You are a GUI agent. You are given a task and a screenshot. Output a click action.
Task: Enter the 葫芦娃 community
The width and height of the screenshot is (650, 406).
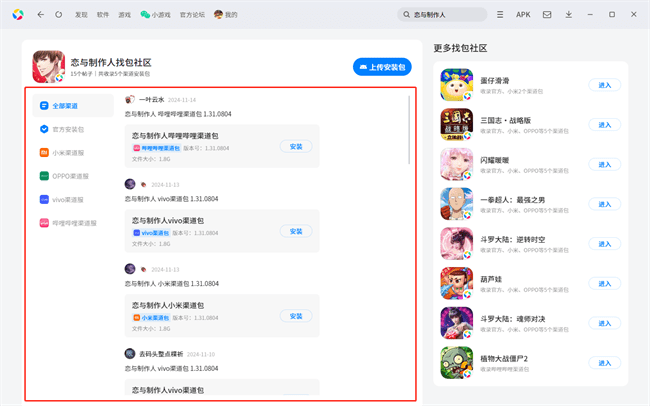(x=605, y=284)
